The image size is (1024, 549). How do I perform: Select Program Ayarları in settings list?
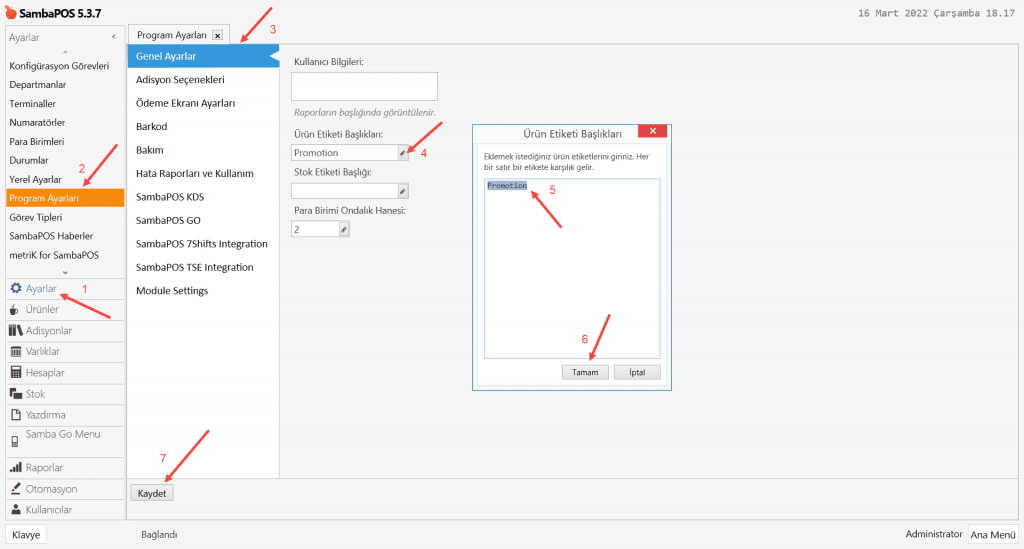click(x=65, y=198)
